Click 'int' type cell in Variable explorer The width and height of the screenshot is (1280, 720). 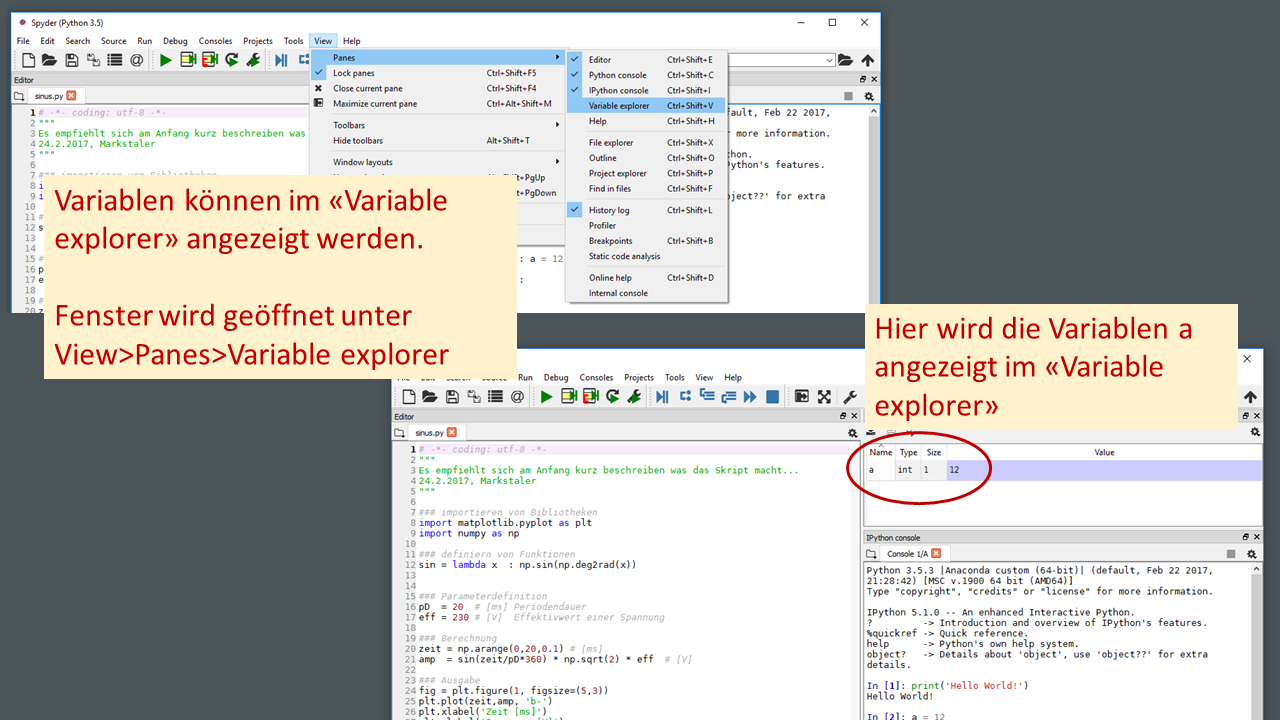click(x=908, y=470)
